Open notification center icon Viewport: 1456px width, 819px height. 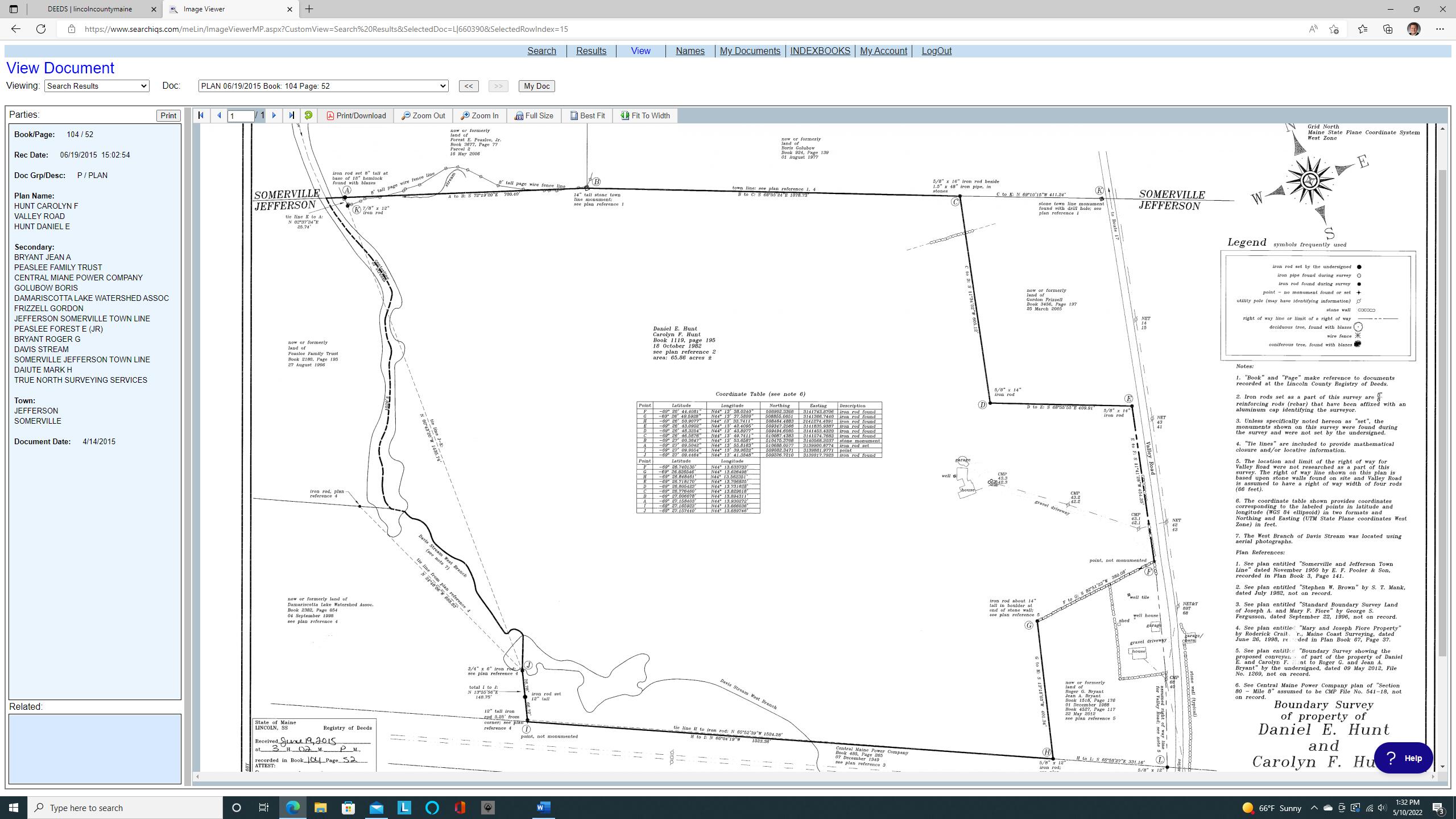pos(1439,808)
